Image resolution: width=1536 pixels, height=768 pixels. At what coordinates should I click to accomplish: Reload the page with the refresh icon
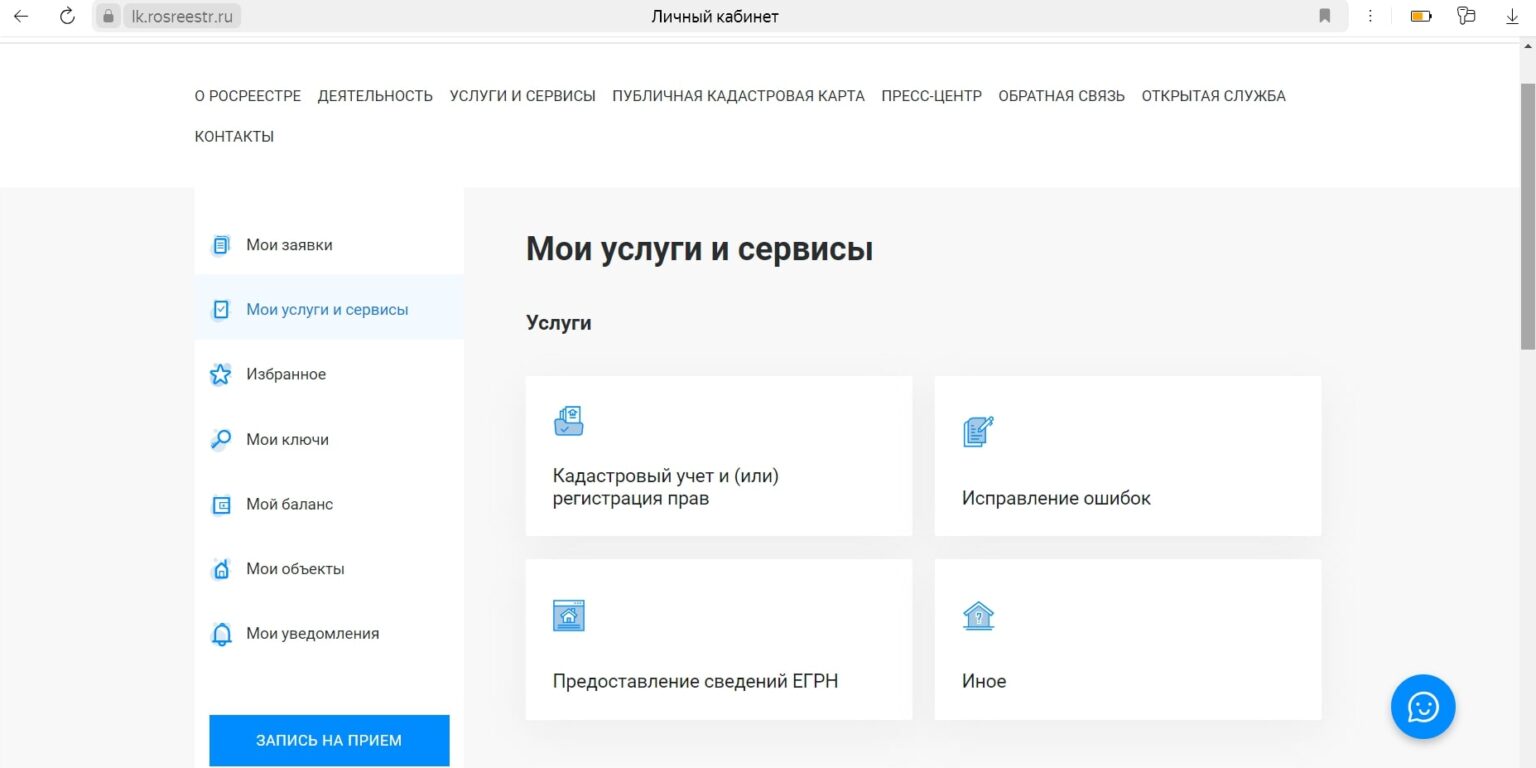pyautogui.click(x=67, y=16)
